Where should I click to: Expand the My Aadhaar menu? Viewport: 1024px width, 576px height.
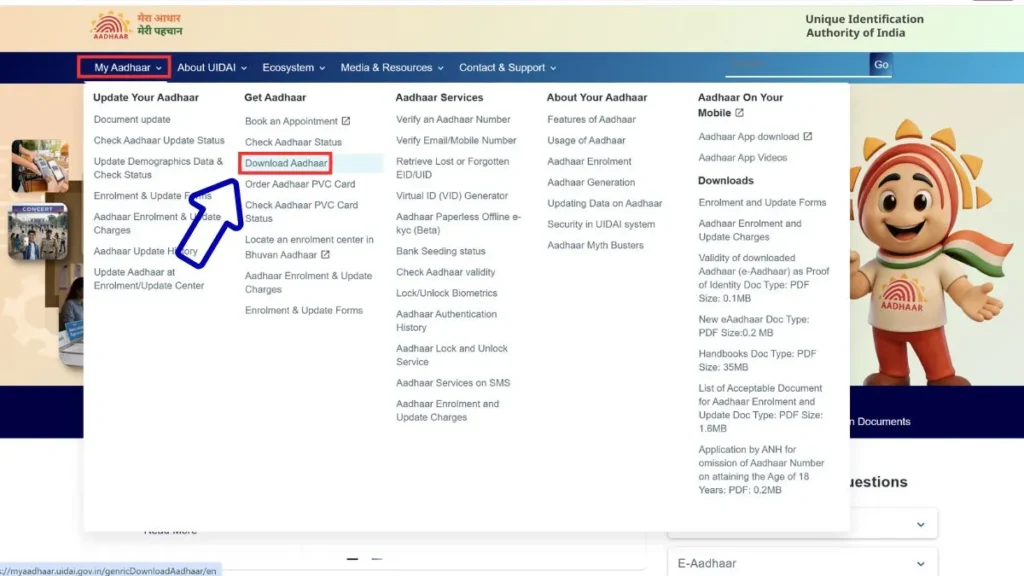coord(127,67)
